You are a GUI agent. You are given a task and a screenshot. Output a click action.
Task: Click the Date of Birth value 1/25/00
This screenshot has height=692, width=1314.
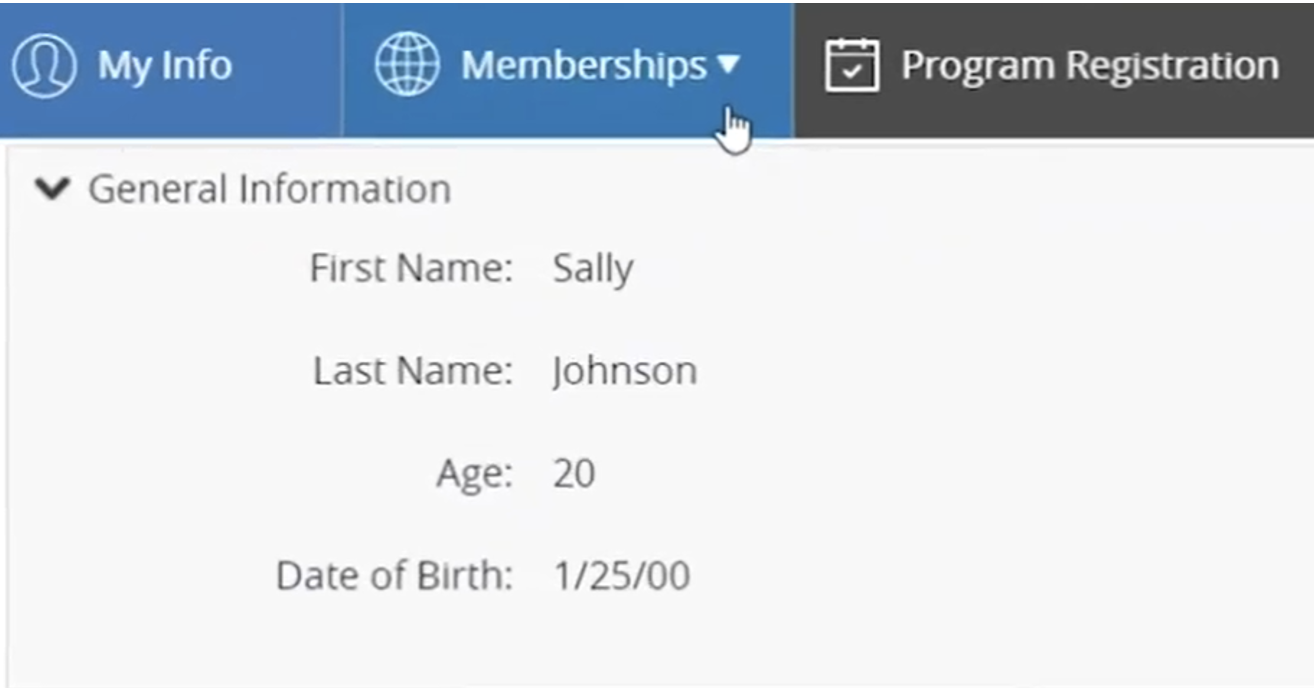pos(621,576)
